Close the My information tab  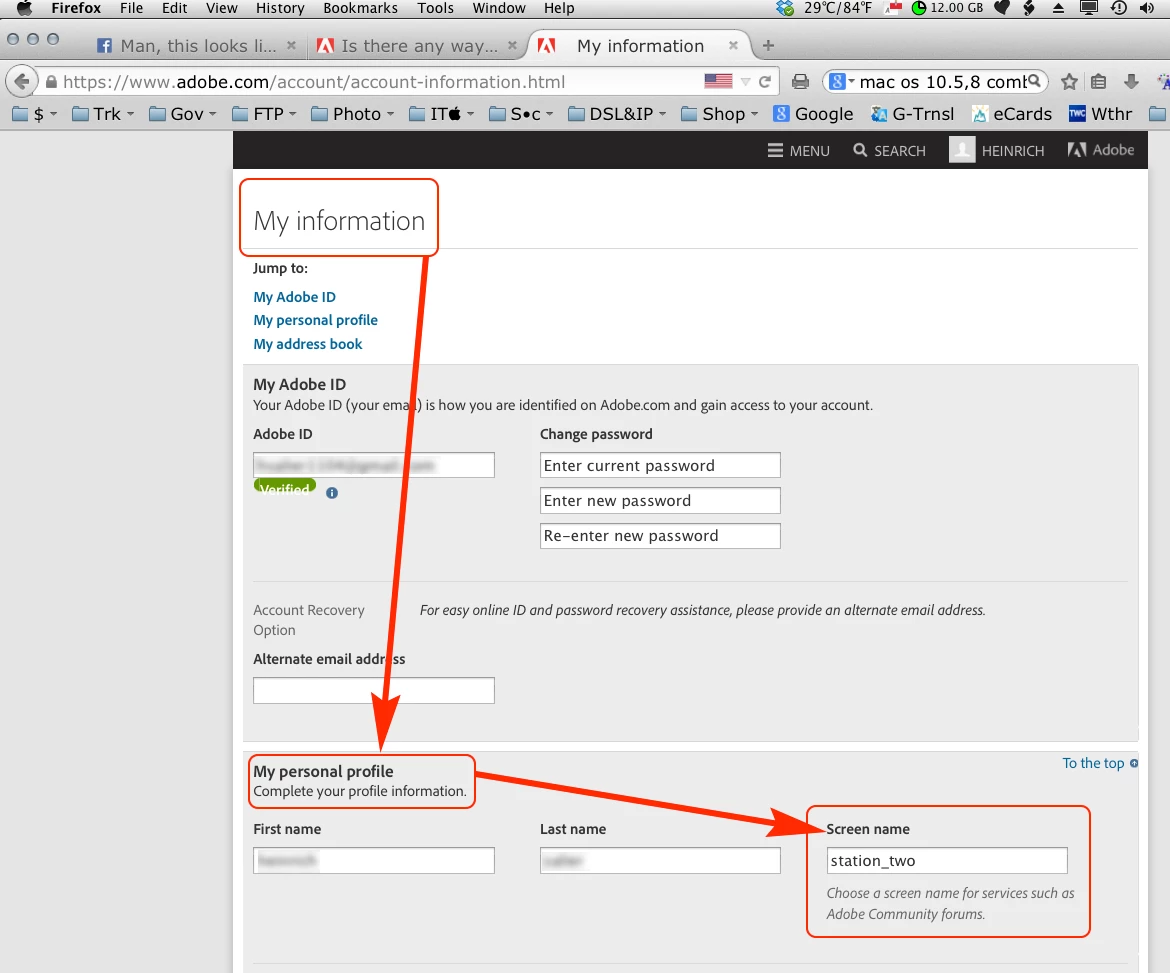tap(733, 46)
